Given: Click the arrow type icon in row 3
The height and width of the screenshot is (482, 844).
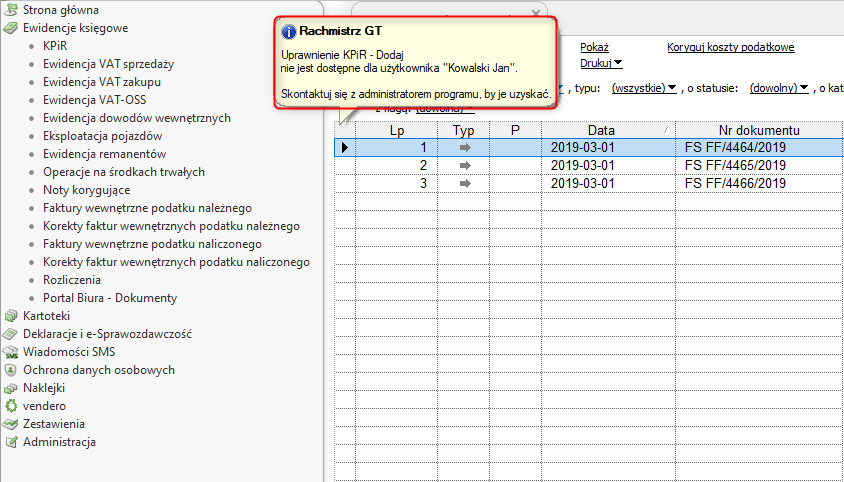Looking at the screenshot, I should [465, 184].
